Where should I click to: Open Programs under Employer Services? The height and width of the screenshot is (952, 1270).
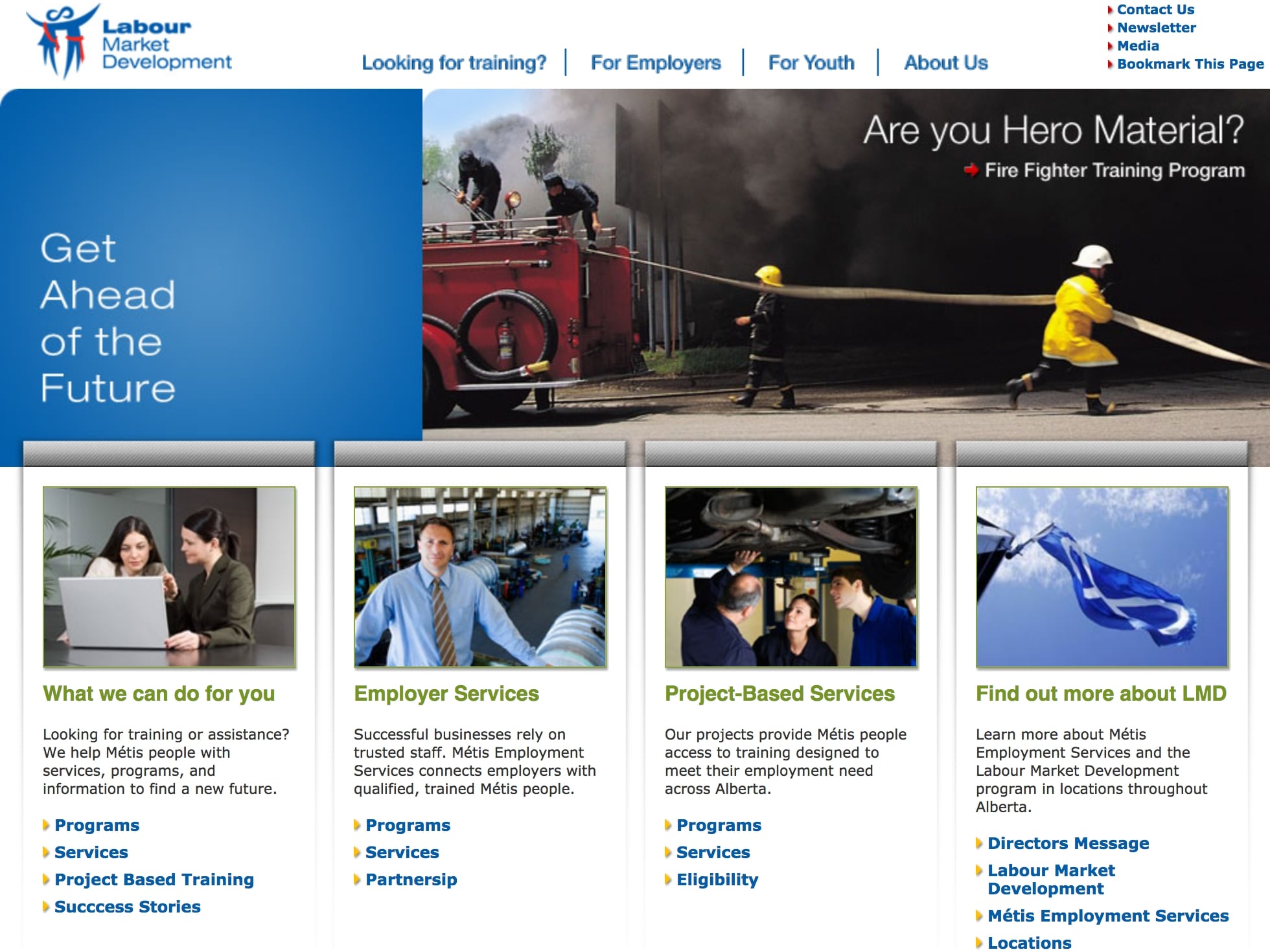pos(408,825)
